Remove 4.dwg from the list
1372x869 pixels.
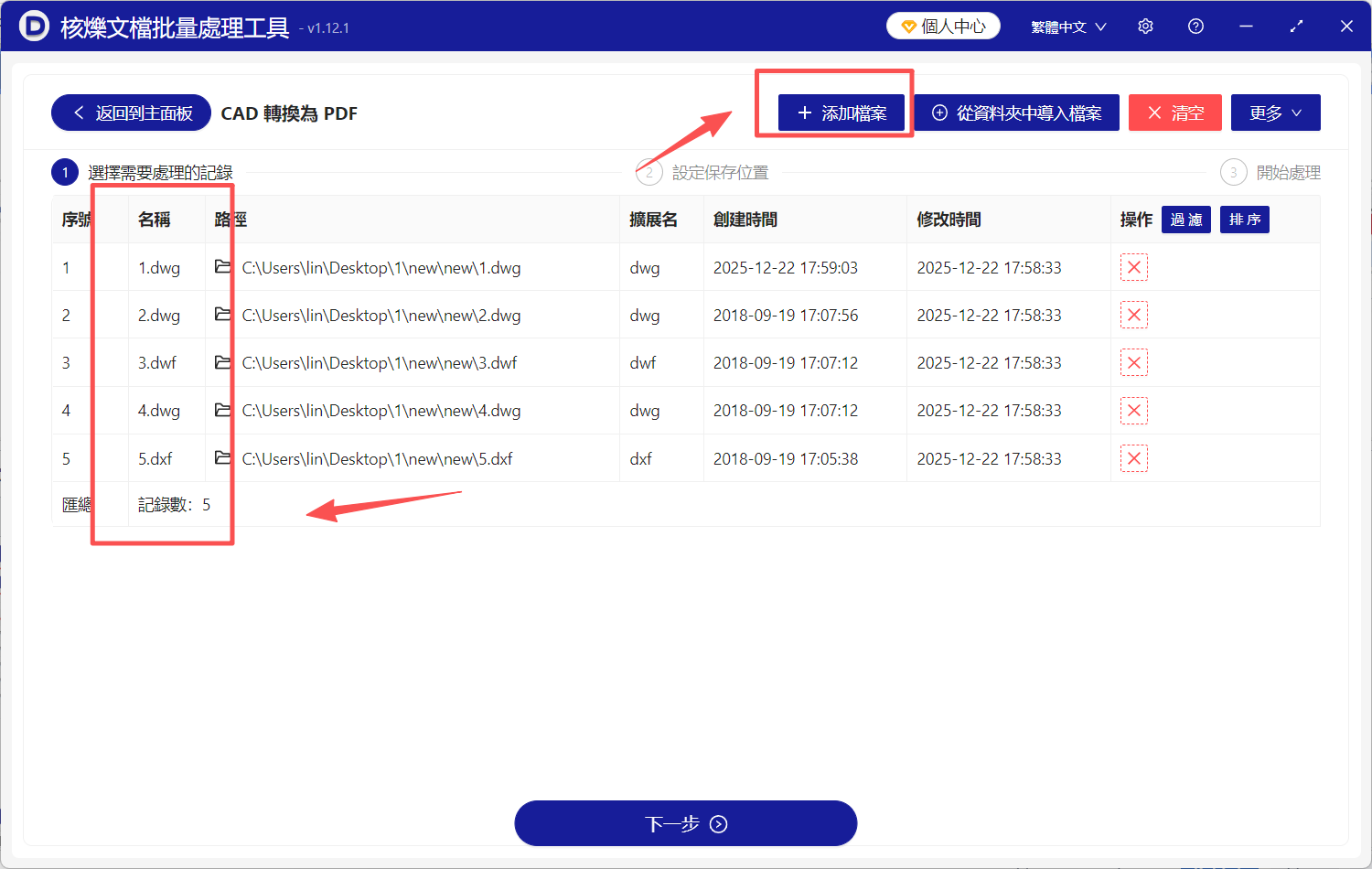coord(1133,410)
